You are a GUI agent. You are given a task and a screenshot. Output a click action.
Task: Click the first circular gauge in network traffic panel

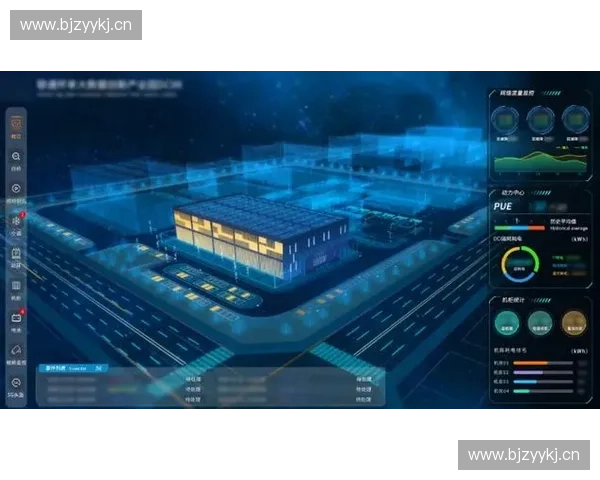pyautogui.click(x=505, y=119)
